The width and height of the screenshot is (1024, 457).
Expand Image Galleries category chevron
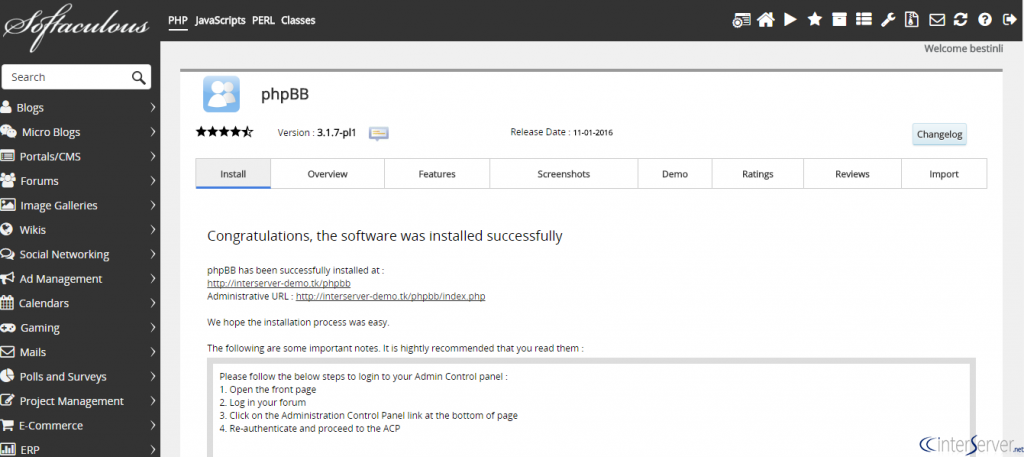[152, 205]
